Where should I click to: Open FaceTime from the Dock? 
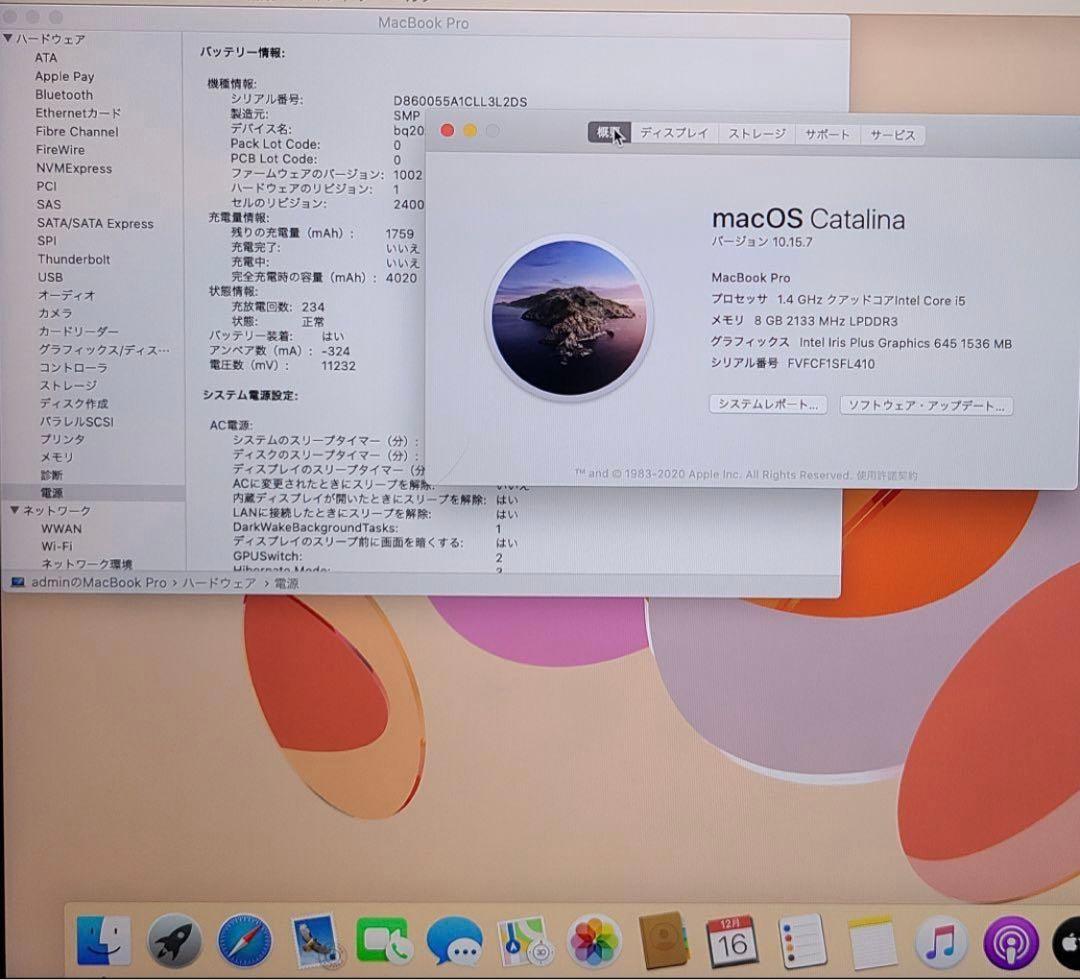(x=384, y=940)
